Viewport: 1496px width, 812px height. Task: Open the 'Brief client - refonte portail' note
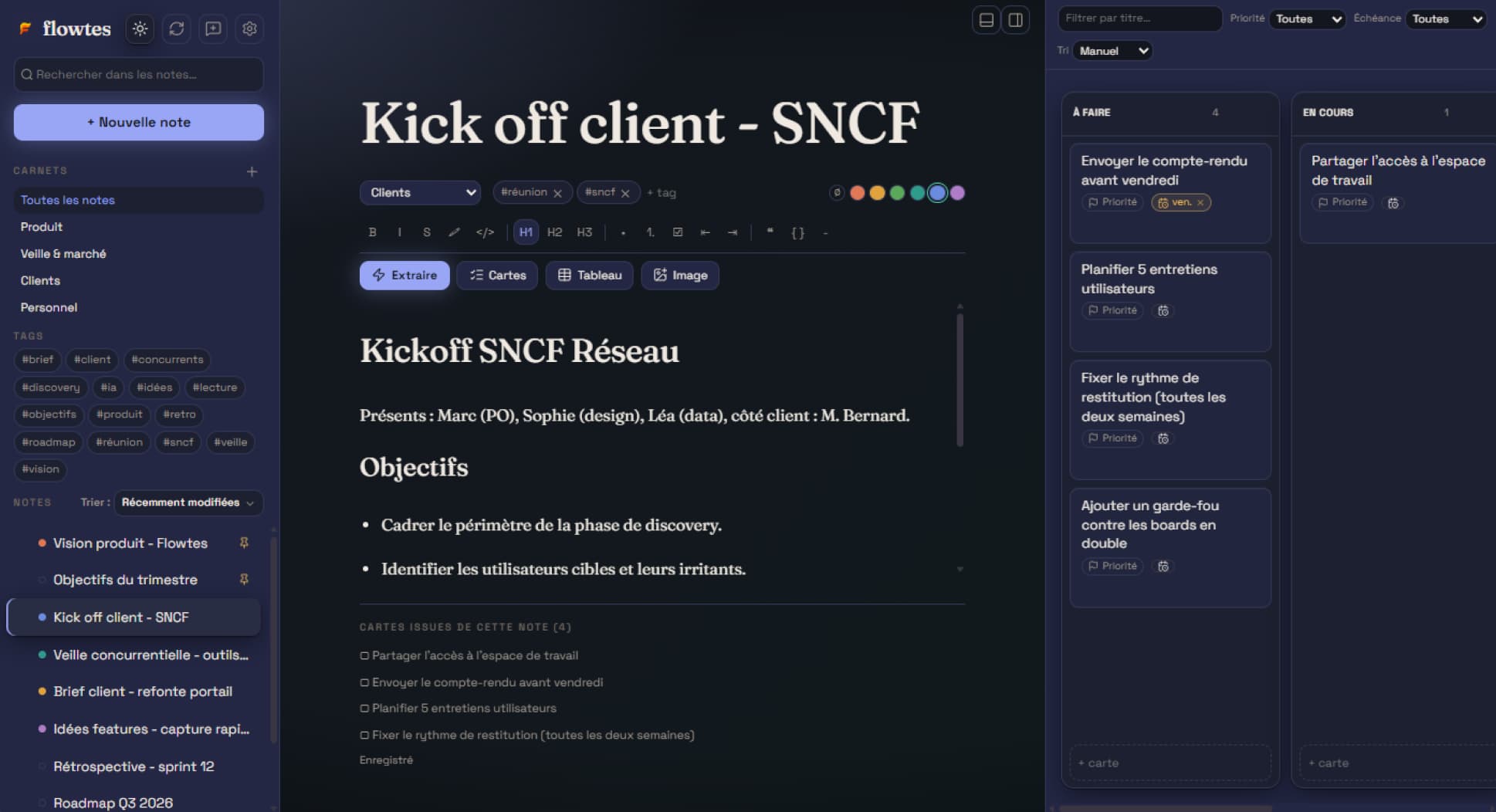143,692
